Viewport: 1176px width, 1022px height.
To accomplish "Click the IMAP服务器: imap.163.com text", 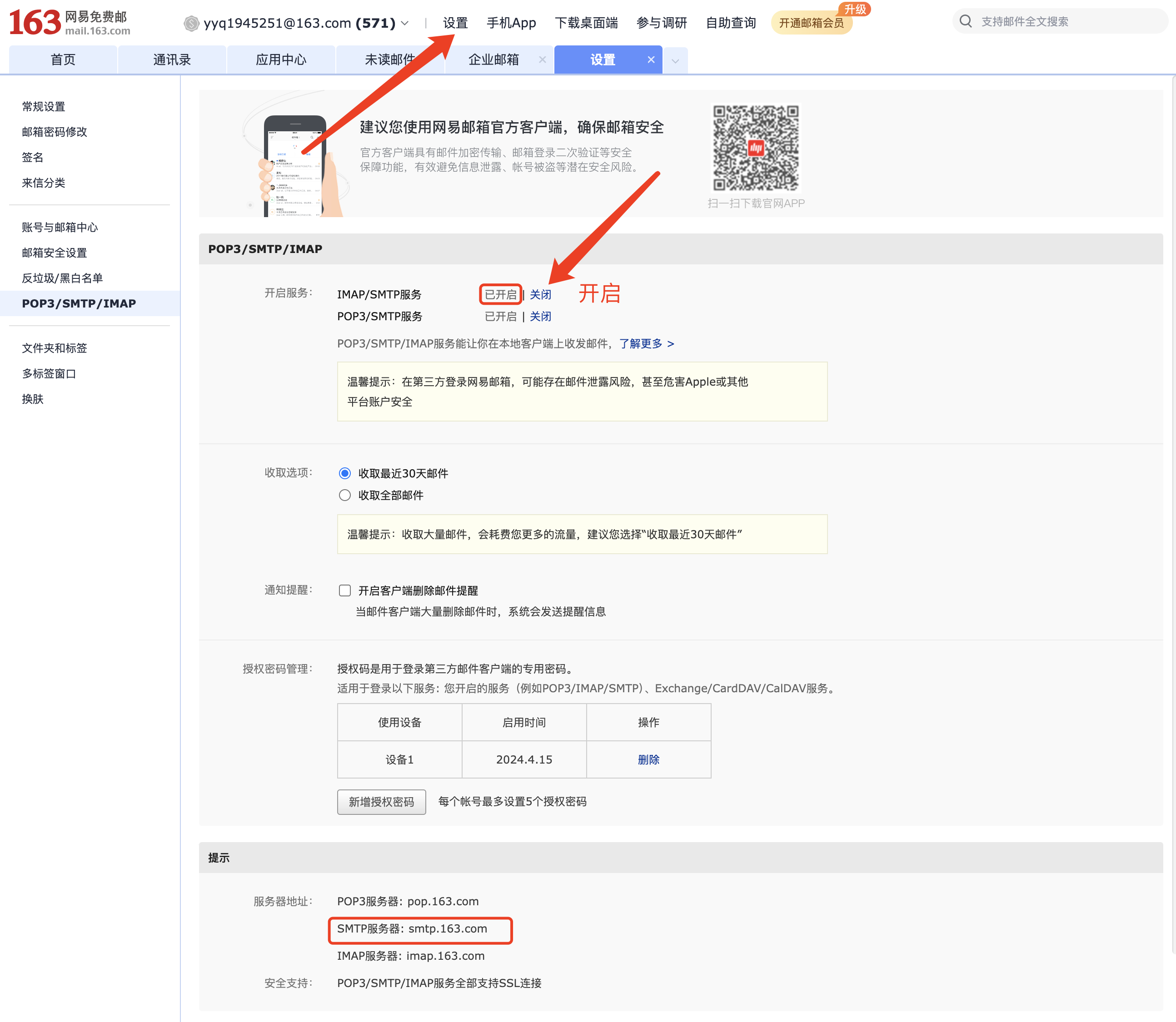I will (411, 957).
